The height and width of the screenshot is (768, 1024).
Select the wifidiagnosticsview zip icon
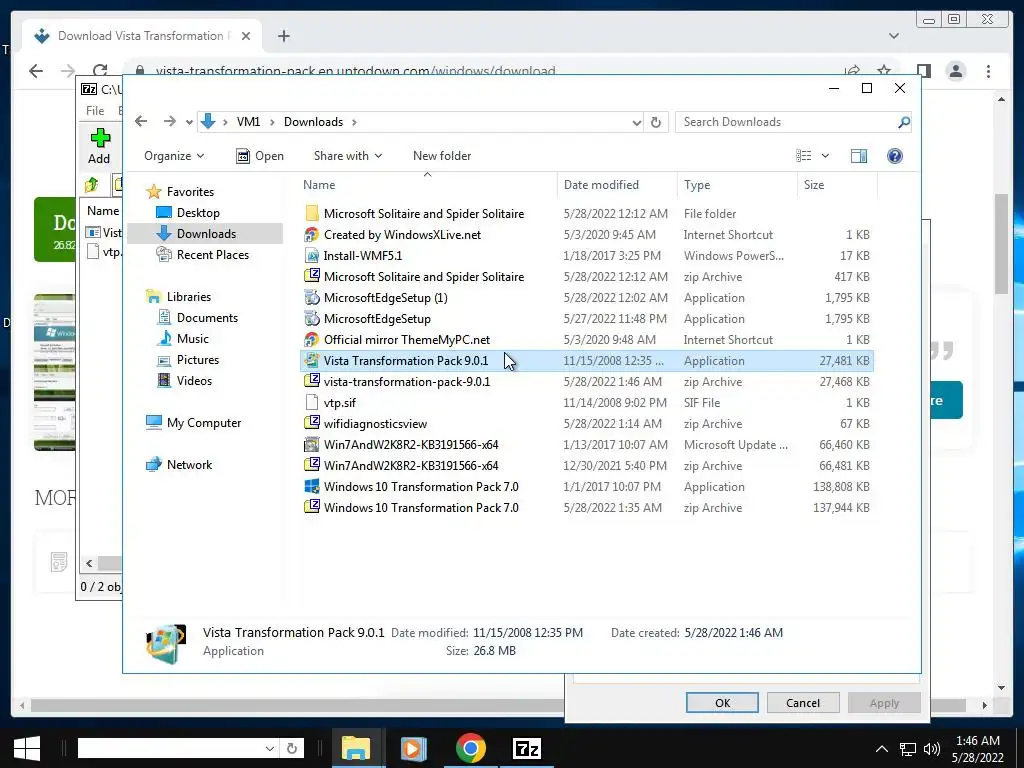click(312, 423)
